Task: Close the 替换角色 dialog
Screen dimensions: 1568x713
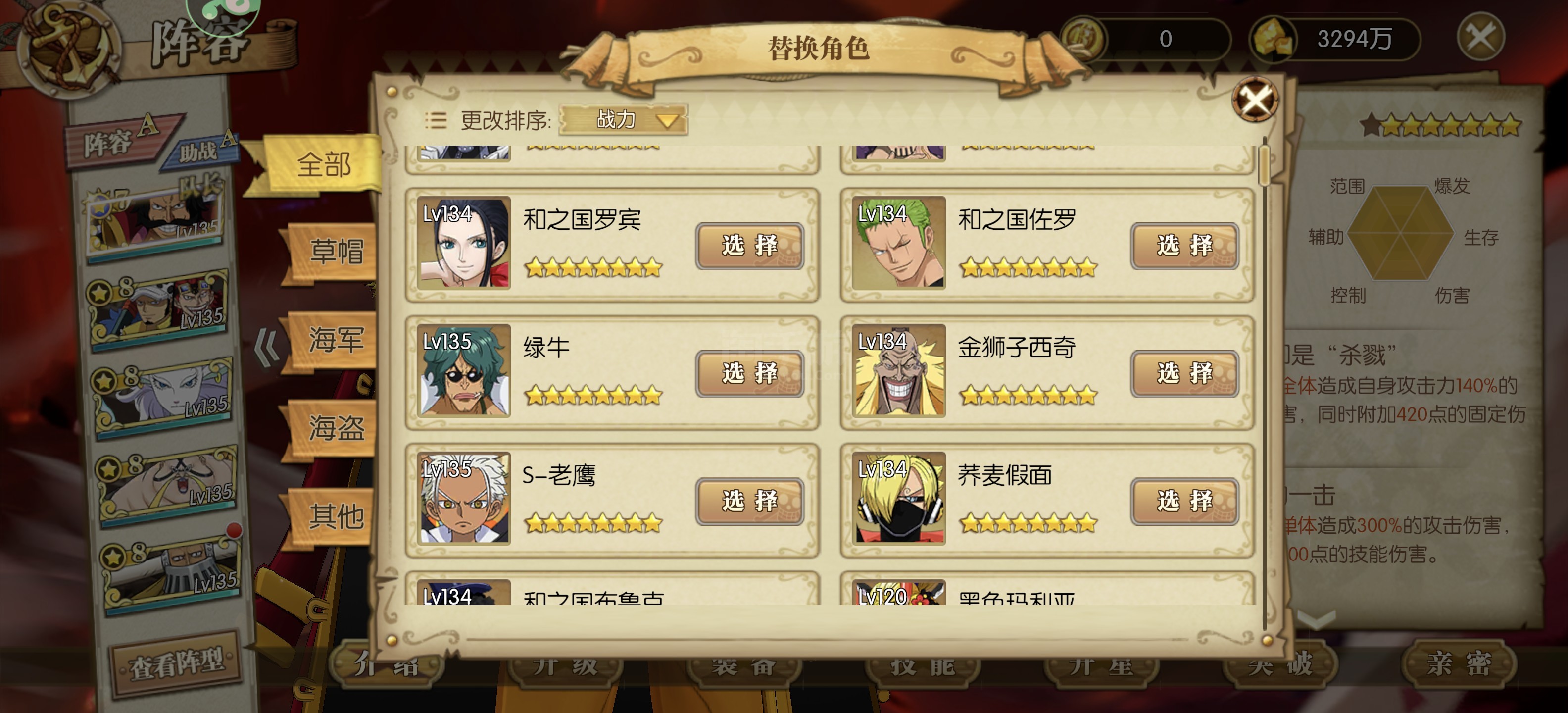Action: point(1255,99)
